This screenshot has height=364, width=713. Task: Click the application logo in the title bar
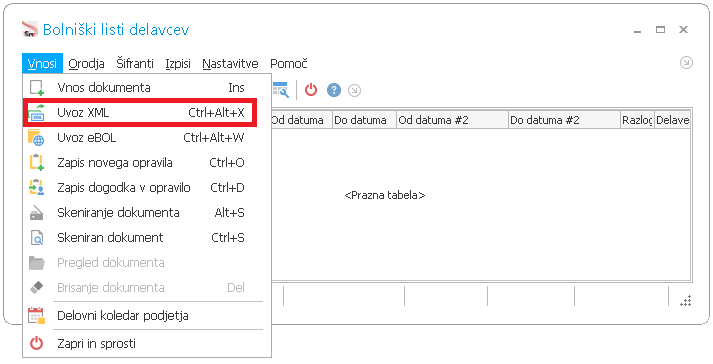[30, 30]
